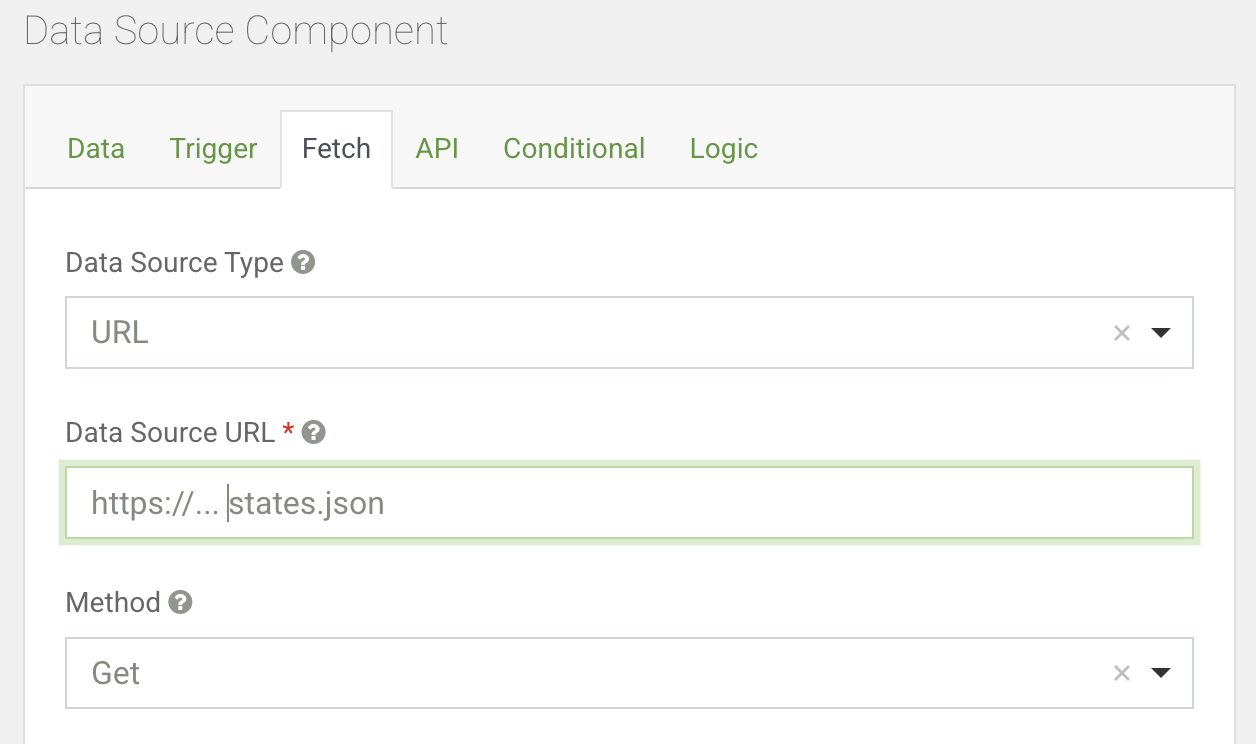This screenshot has height=744, width=1256.
Task: Open the Conditional tab
Action: point(574,149)
